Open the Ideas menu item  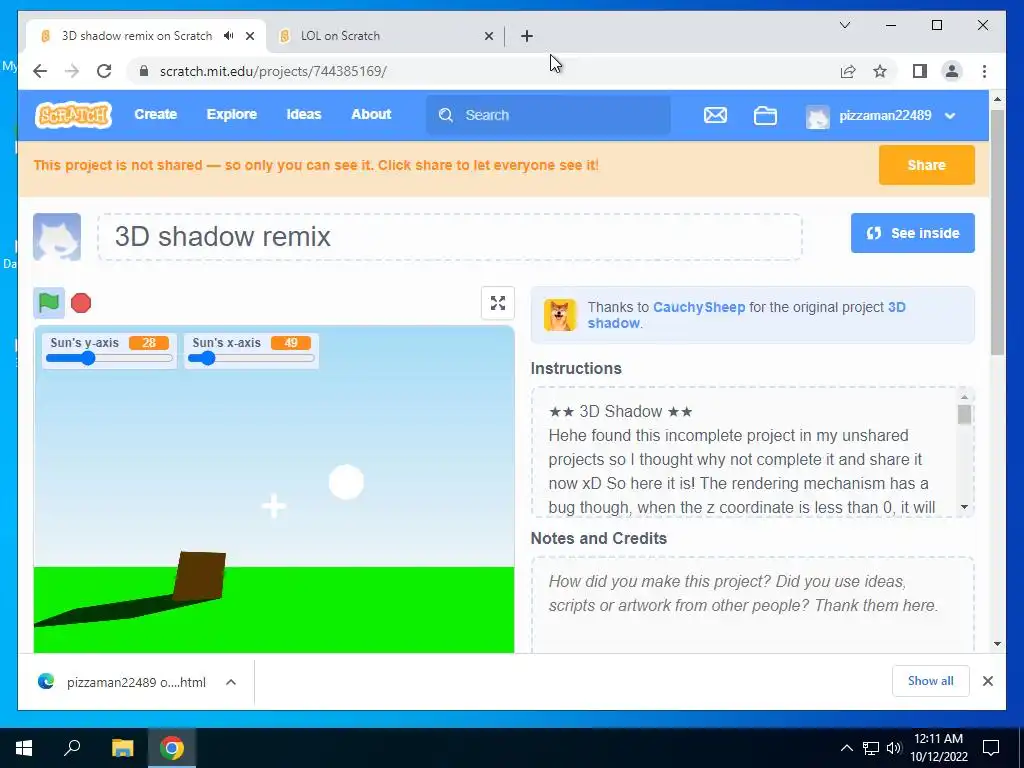pos(304,114)
